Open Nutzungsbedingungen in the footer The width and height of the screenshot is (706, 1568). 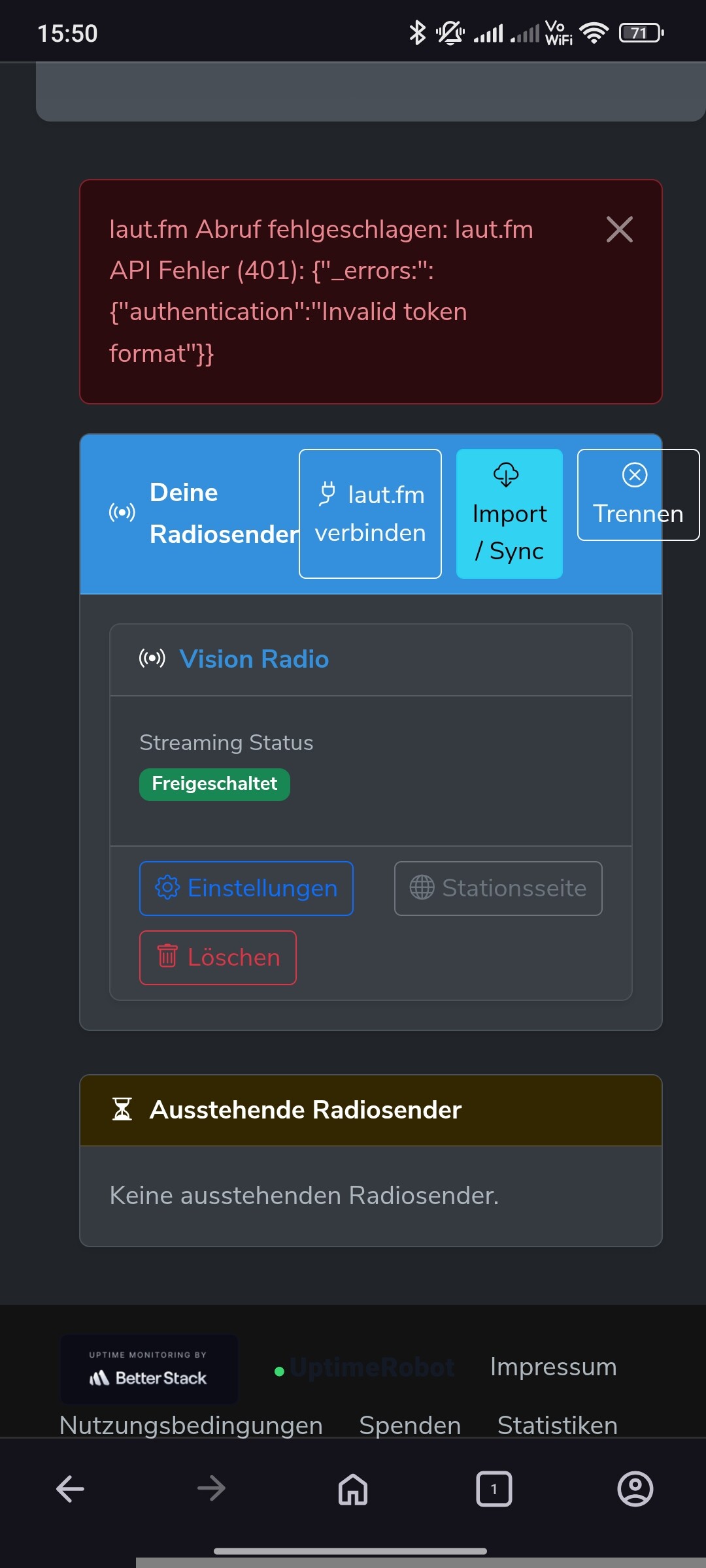click(191, 1425)
